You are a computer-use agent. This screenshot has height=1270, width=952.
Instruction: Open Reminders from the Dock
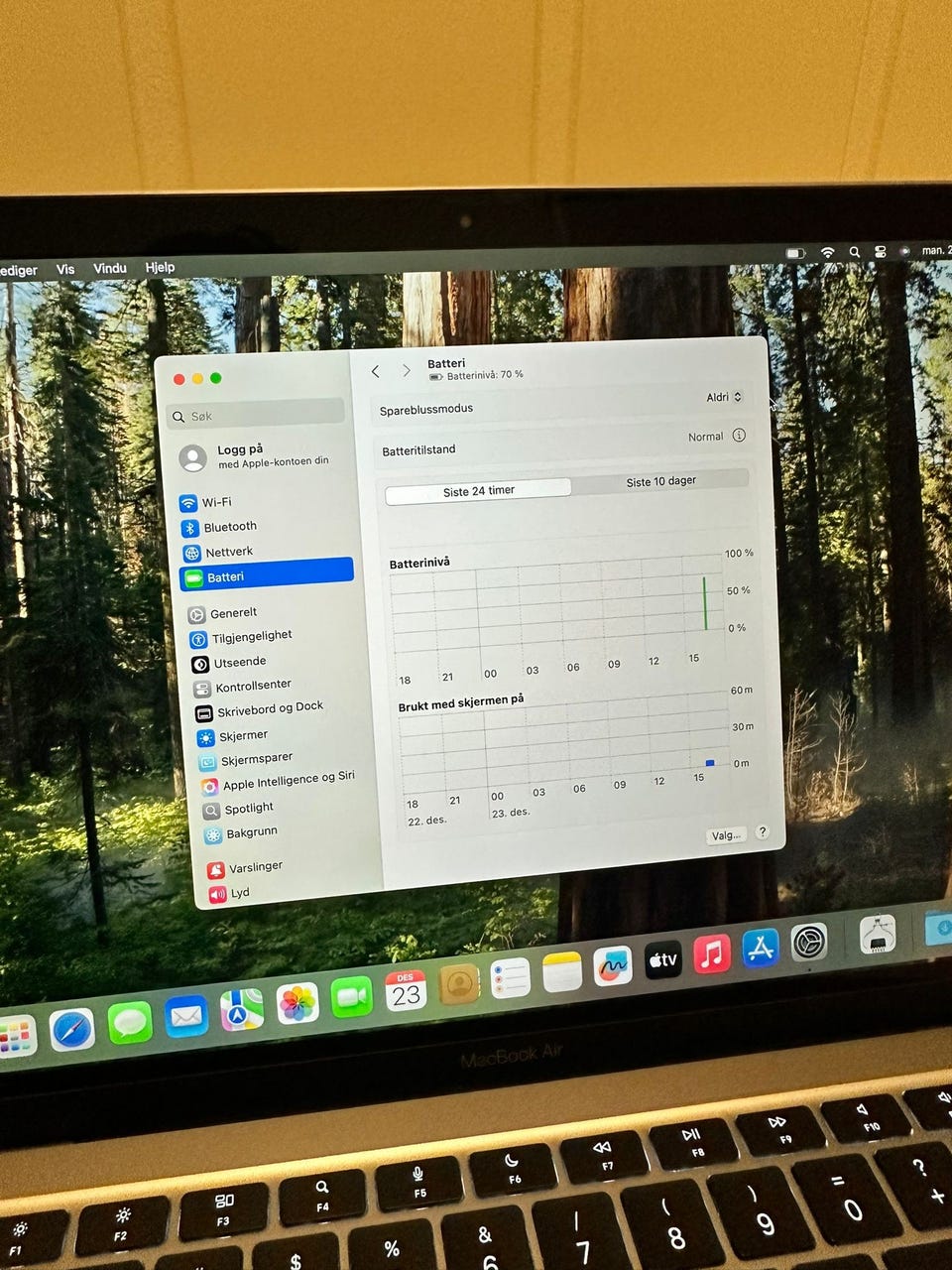click(511, 977)
